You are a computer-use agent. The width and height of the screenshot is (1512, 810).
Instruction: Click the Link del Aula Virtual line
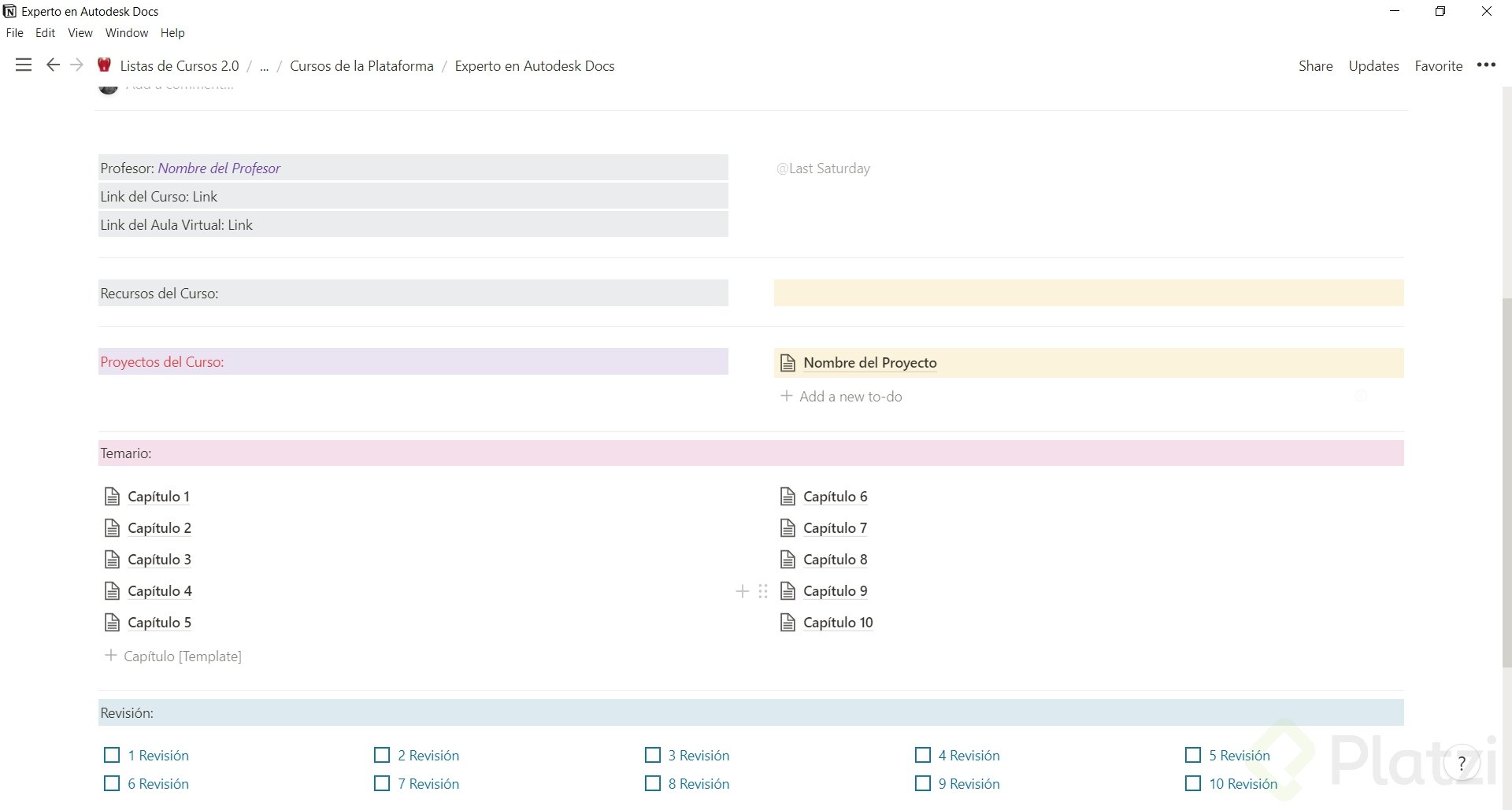413,224
